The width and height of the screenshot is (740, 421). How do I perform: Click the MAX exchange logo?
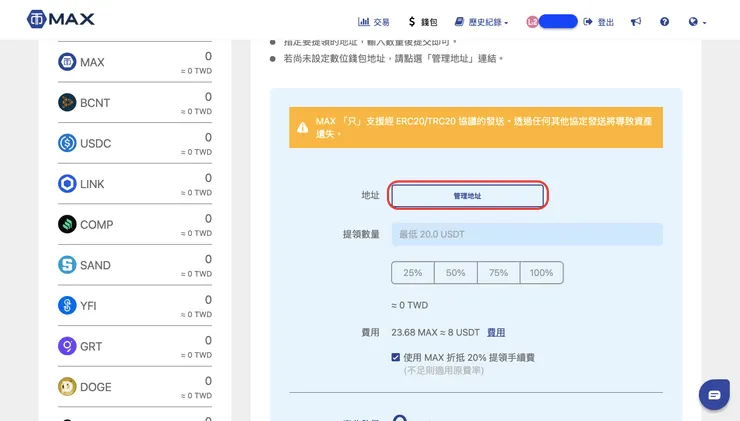61,19
